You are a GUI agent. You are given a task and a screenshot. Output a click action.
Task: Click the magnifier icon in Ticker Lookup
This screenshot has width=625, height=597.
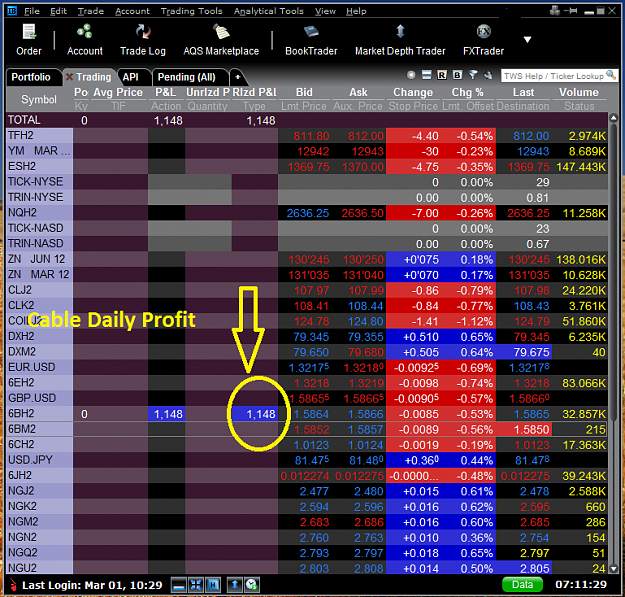(611, 75)
